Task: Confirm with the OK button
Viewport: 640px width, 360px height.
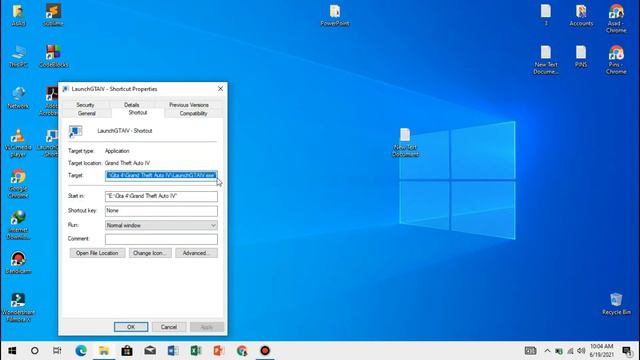Action: [x=131, y=327]
